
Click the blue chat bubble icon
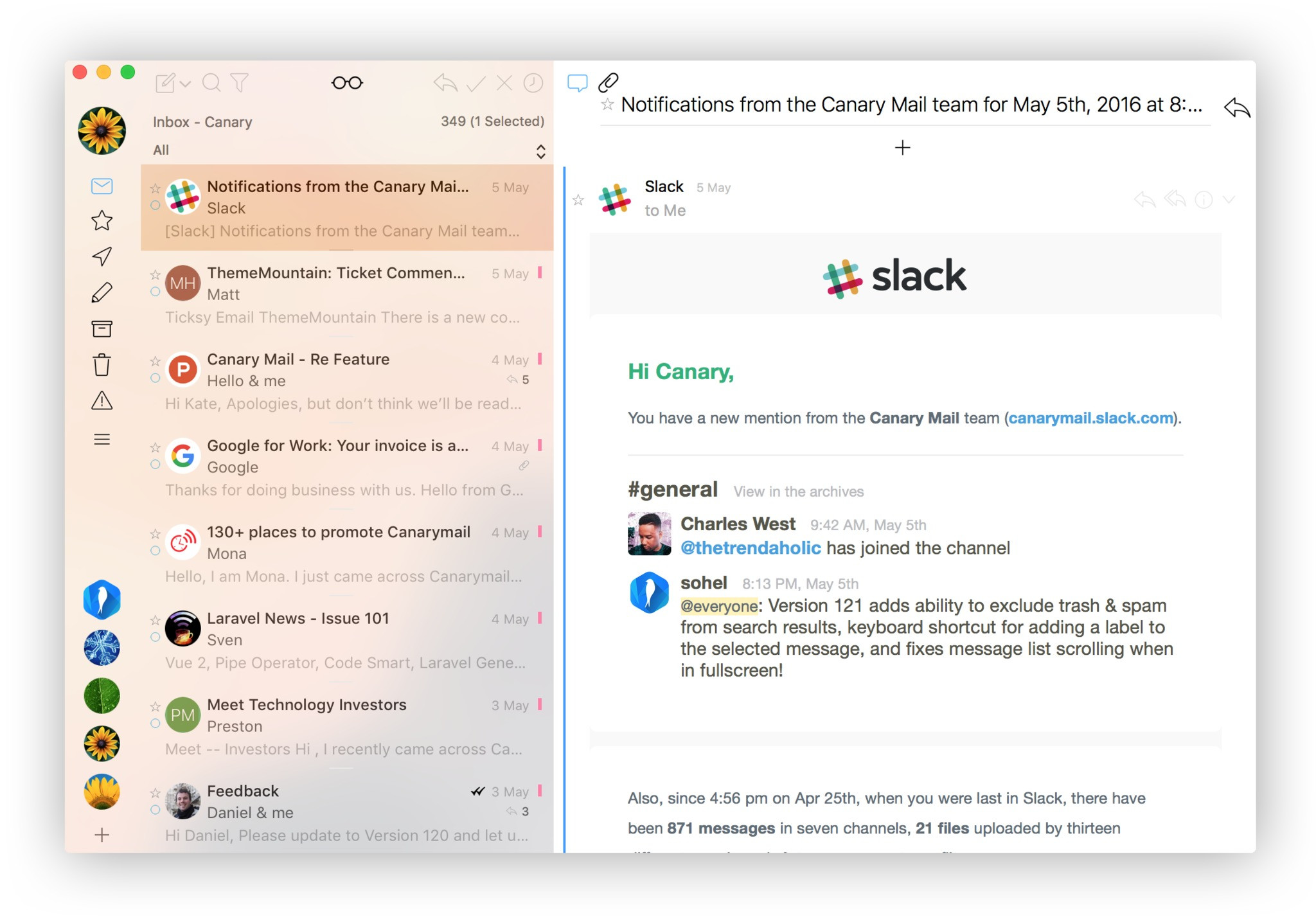(578, 83)
